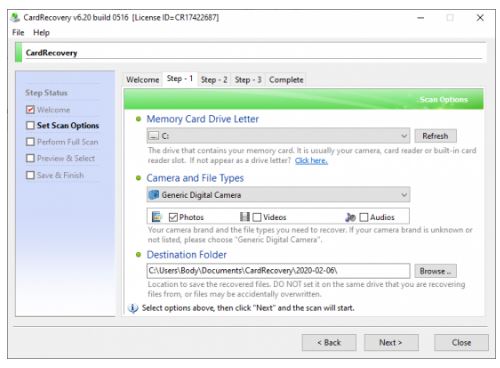
Task: Switch to the Complete tab
Action: pos(286,80)
